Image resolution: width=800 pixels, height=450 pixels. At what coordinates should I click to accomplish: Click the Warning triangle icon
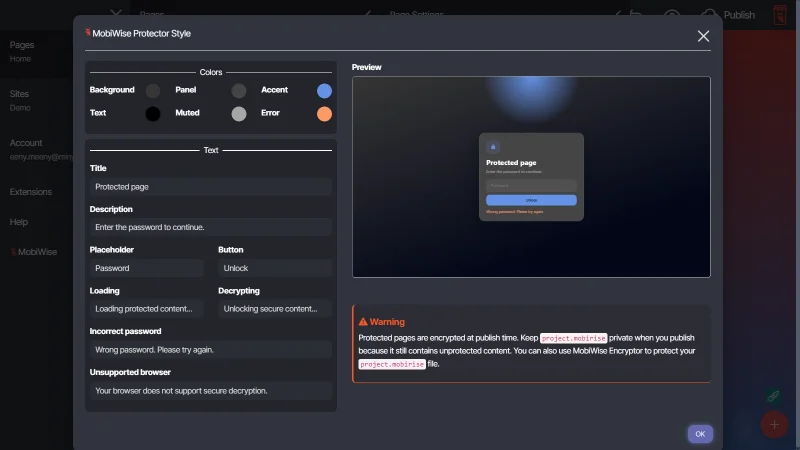[x=363, y=321]
